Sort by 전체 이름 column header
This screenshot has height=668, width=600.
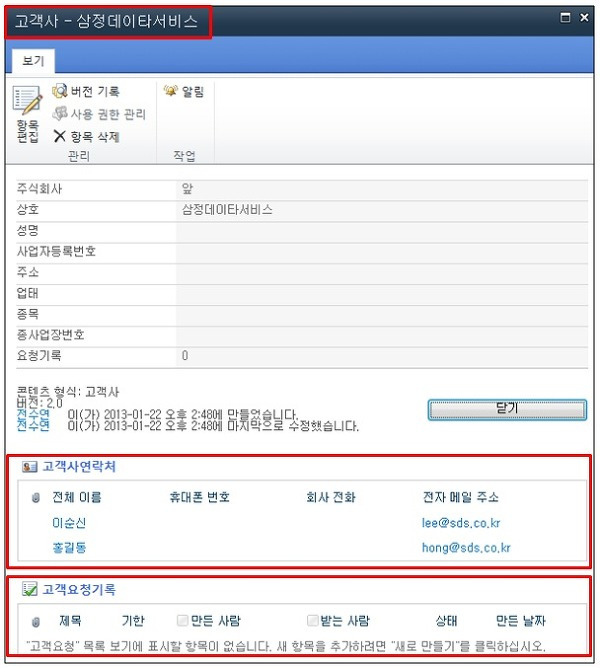pyautogui.click(x=77, y=497)
